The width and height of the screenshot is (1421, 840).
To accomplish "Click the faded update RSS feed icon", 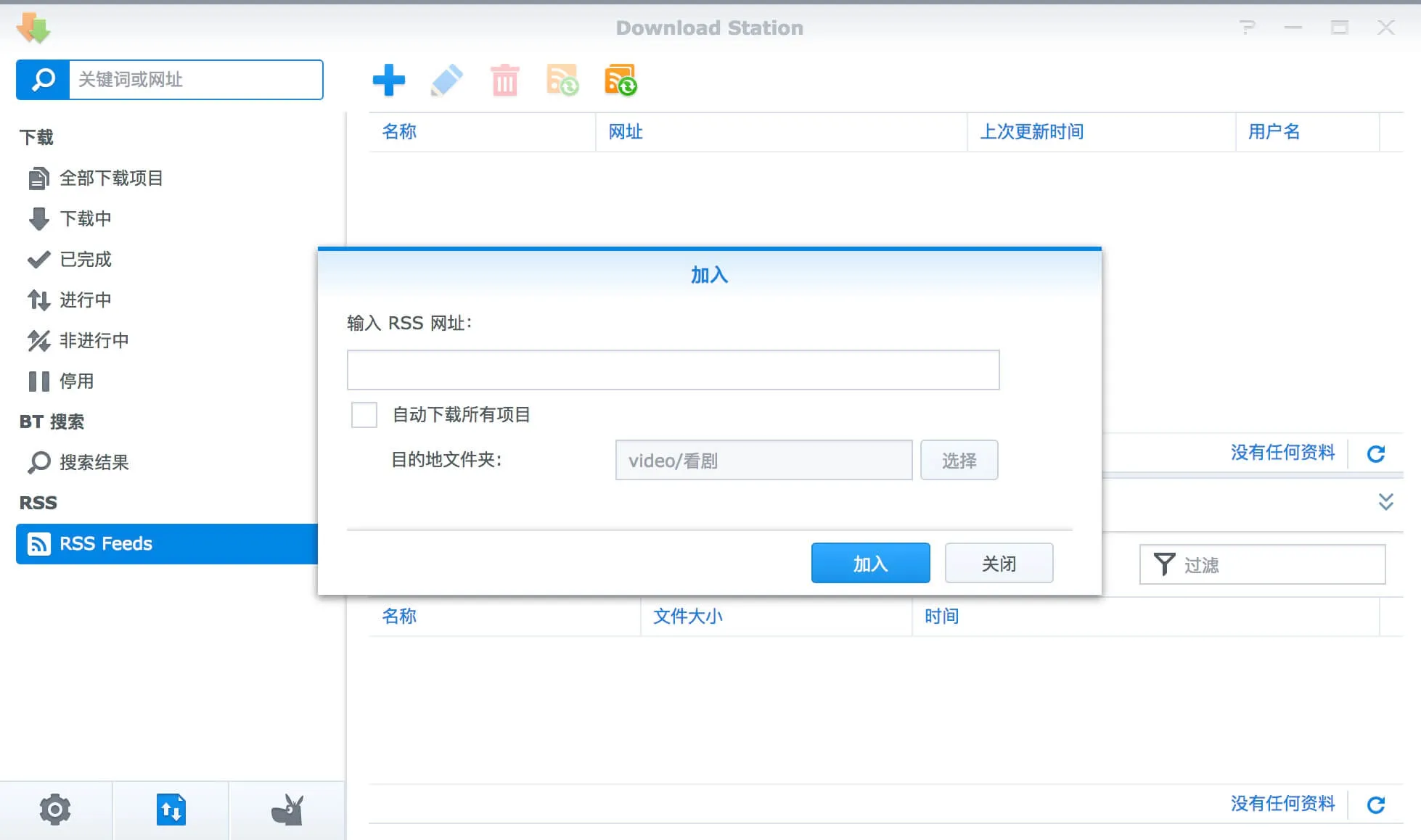I will (562, 80).
